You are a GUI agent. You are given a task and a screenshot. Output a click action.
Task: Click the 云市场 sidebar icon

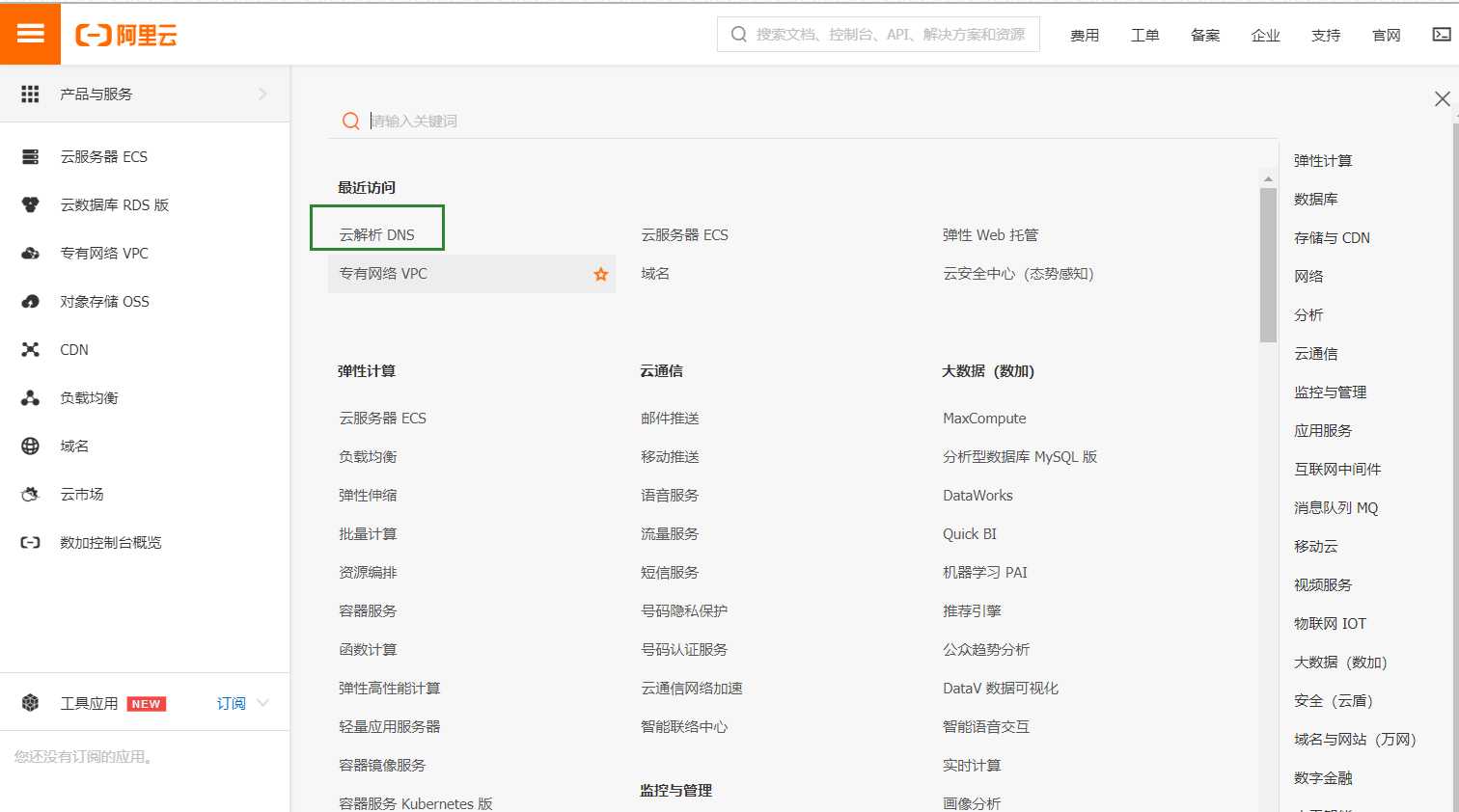point(30,494)
